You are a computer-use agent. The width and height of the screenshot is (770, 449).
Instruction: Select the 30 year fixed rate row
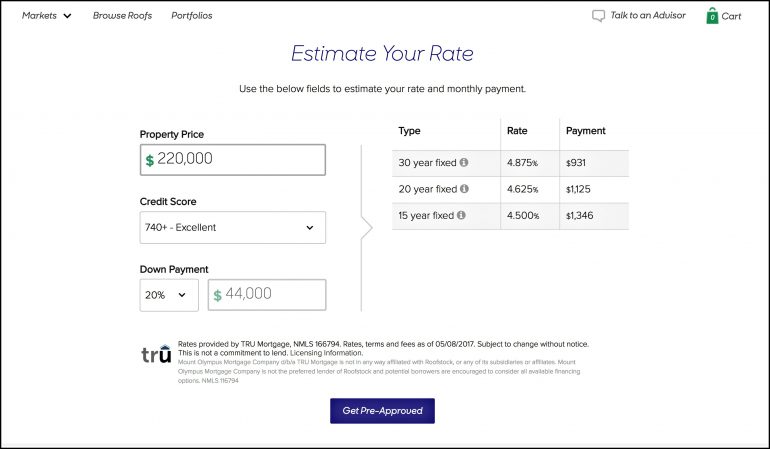pos(510,163)
